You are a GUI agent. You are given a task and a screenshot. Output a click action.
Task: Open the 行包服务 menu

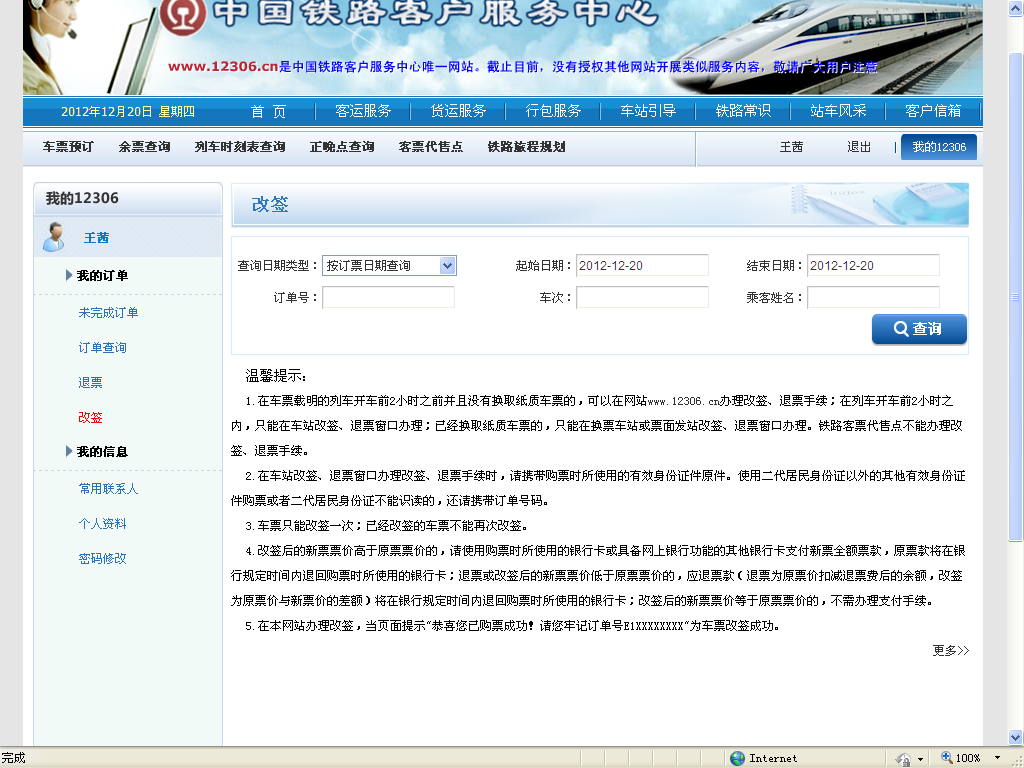click(x=553, y=111)
